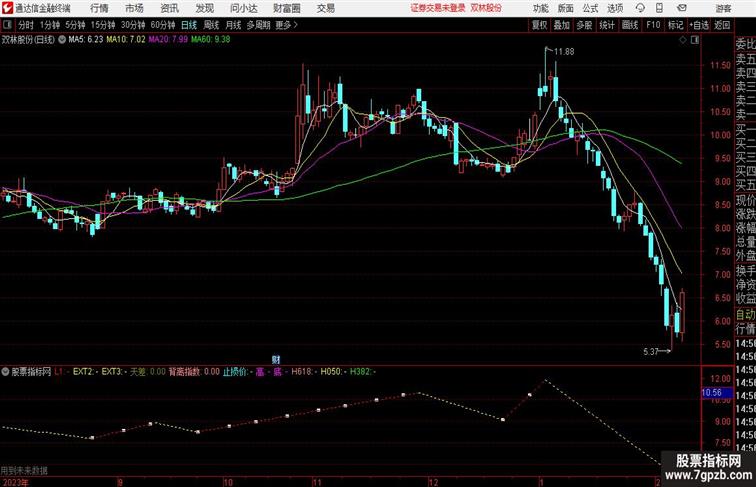Open the 画线 drawing tool
This screenshot has width=756, height=487.
(x=630, y=25)
